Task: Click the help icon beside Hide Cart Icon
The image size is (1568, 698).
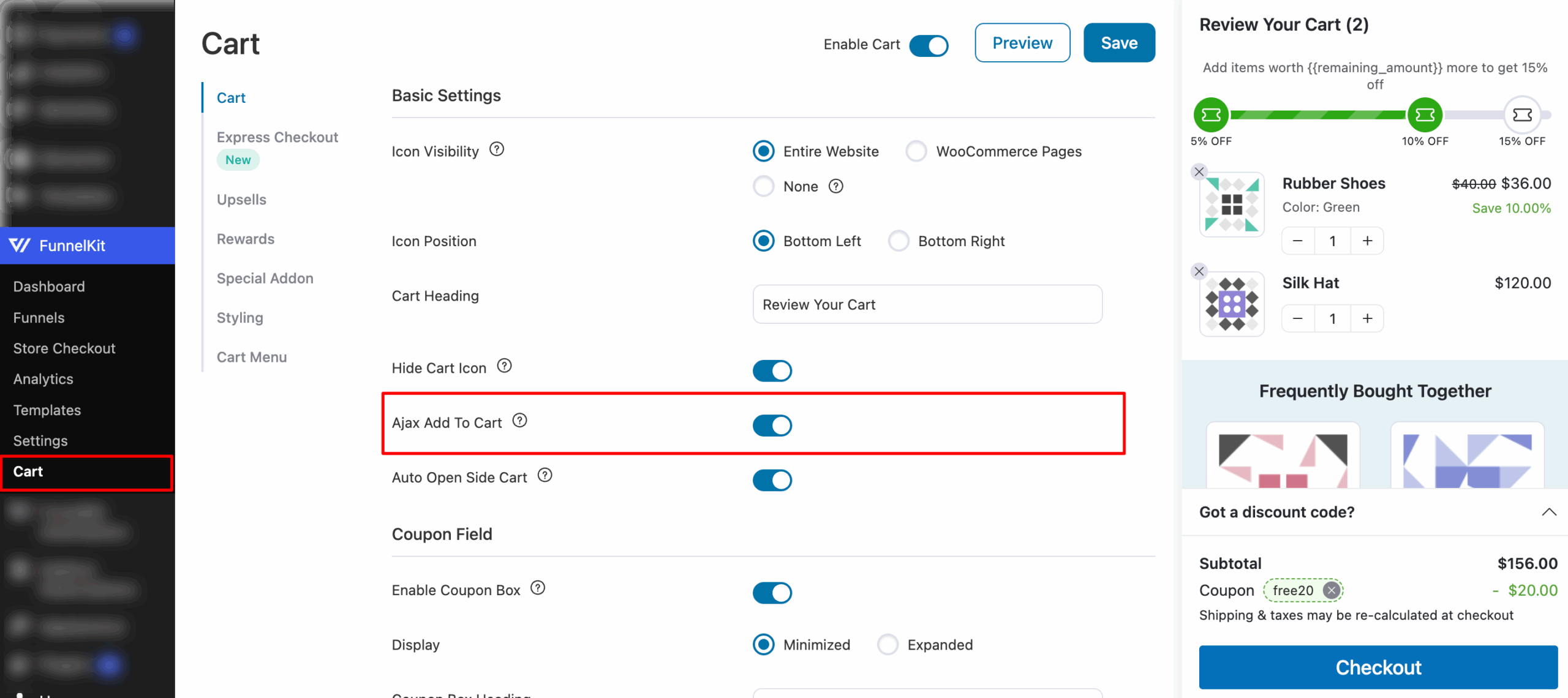Action: point(504,366)
